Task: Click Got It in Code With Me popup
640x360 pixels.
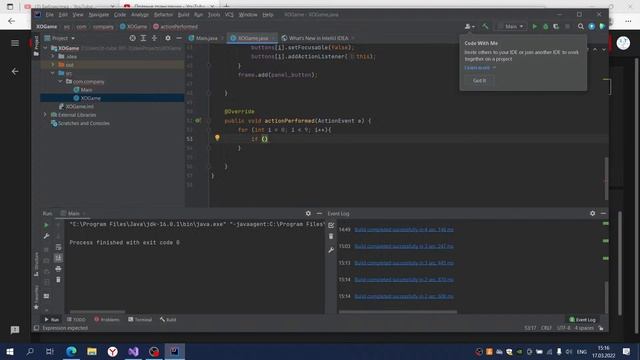Action: (479, 80)
